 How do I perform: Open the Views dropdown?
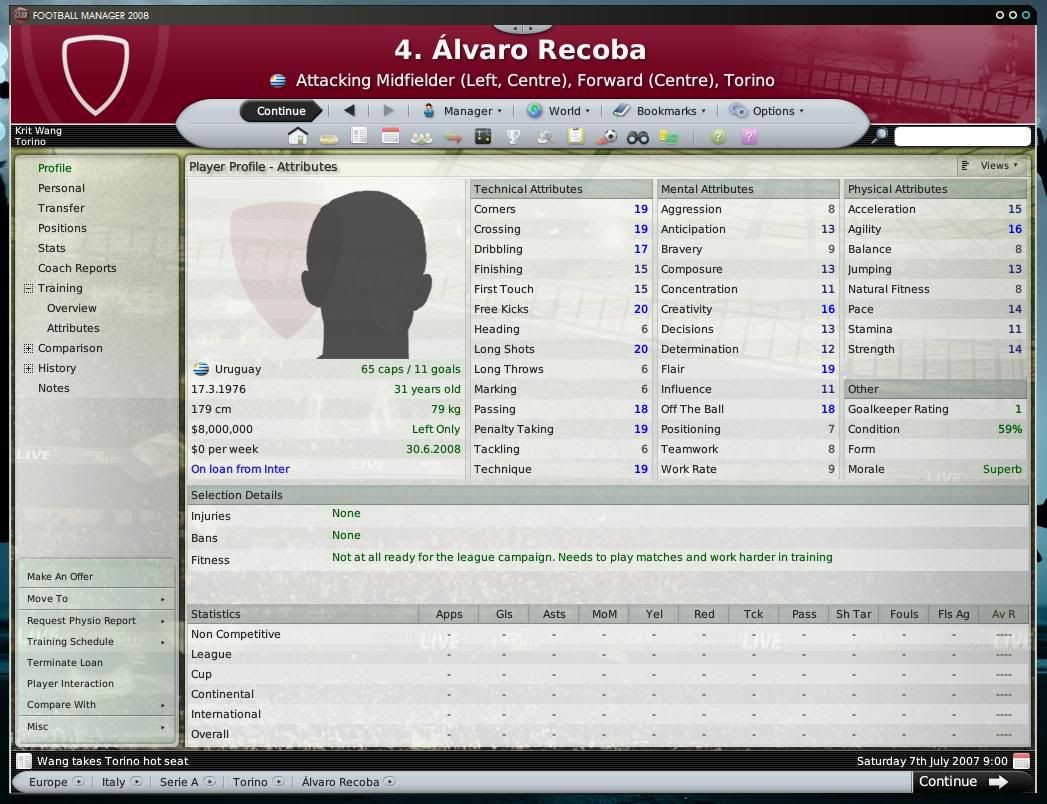click(x=990, y=166)
